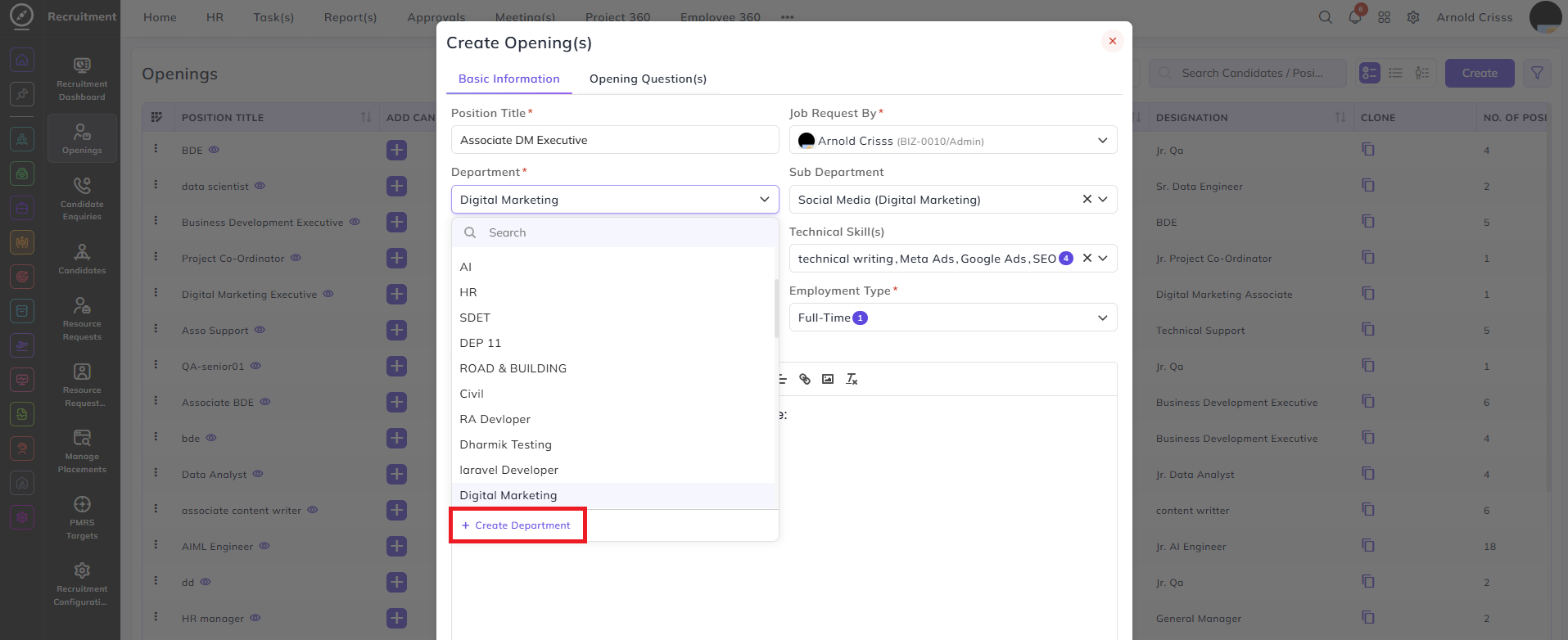1568x640 pixels.
Task: Toggle eye icon for Associate BDE
Action: click(264, 402)
